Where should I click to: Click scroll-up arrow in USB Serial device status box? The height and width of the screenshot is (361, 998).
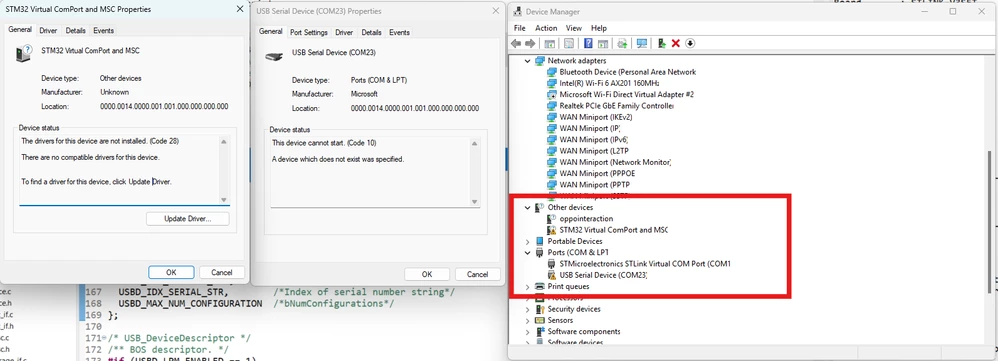click(x=475, y=144)
